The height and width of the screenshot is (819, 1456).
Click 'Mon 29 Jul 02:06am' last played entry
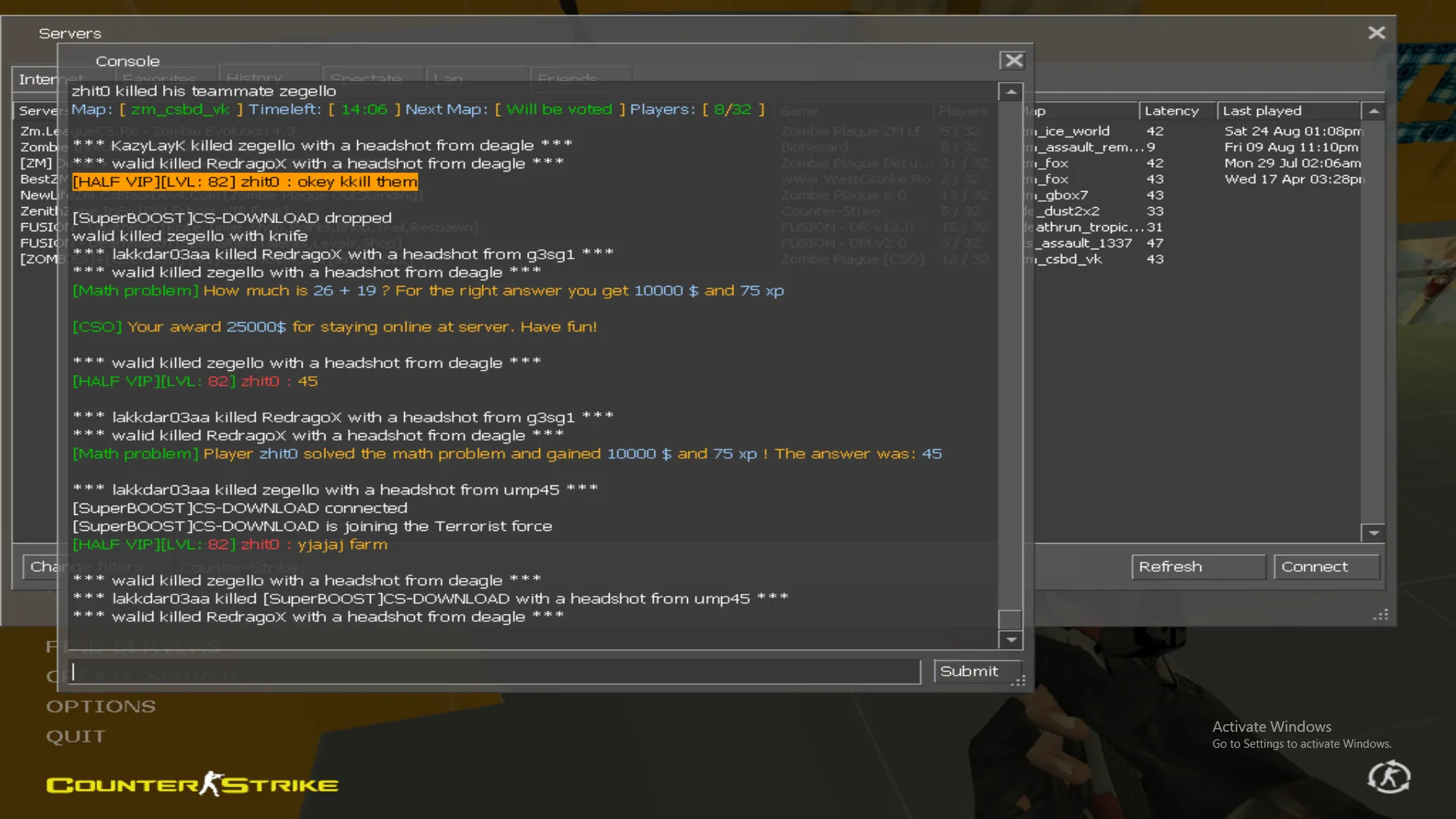click(x=1293, y=163)
